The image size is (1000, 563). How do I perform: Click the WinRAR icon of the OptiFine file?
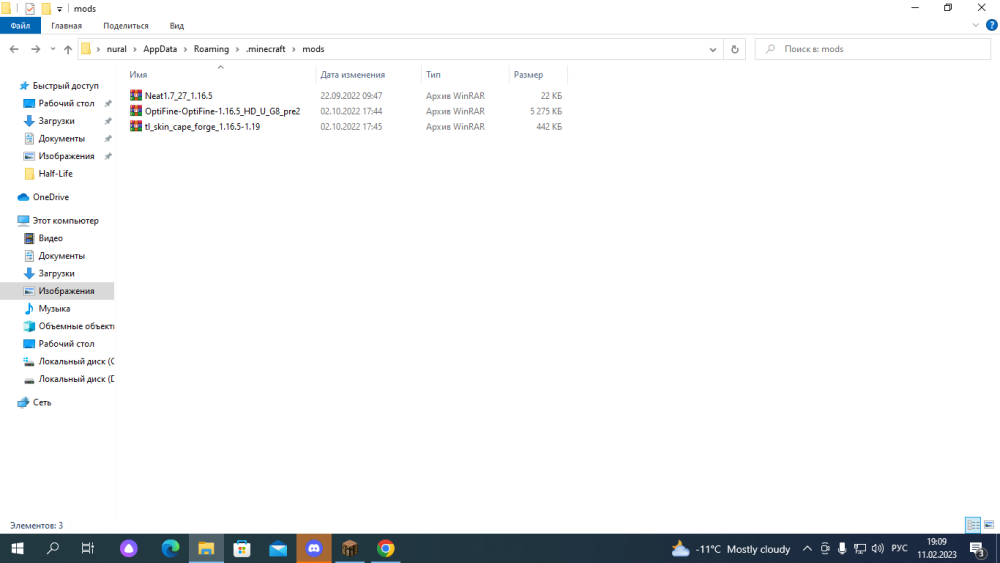coord(136,110)
